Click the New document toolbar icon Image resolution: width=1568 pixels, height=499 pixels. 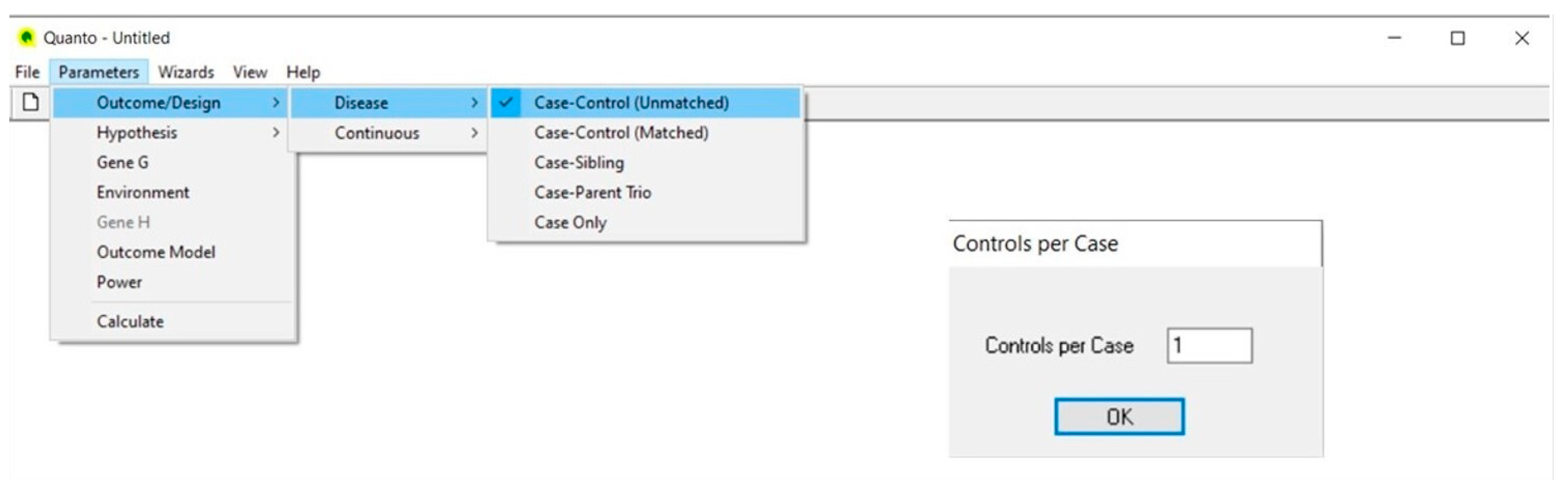(x=30, y=102)
